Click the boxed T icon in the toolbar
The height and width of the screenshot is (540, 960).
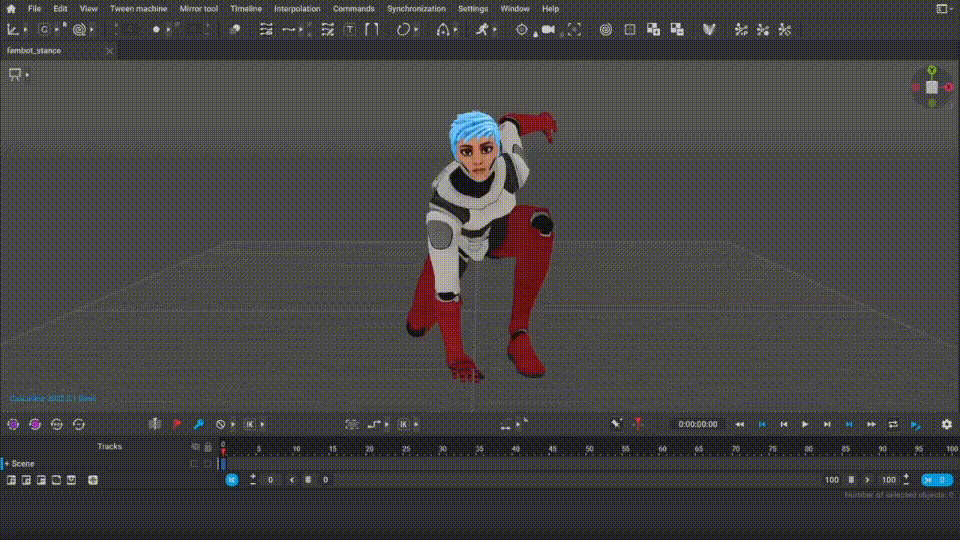(349, 30)
